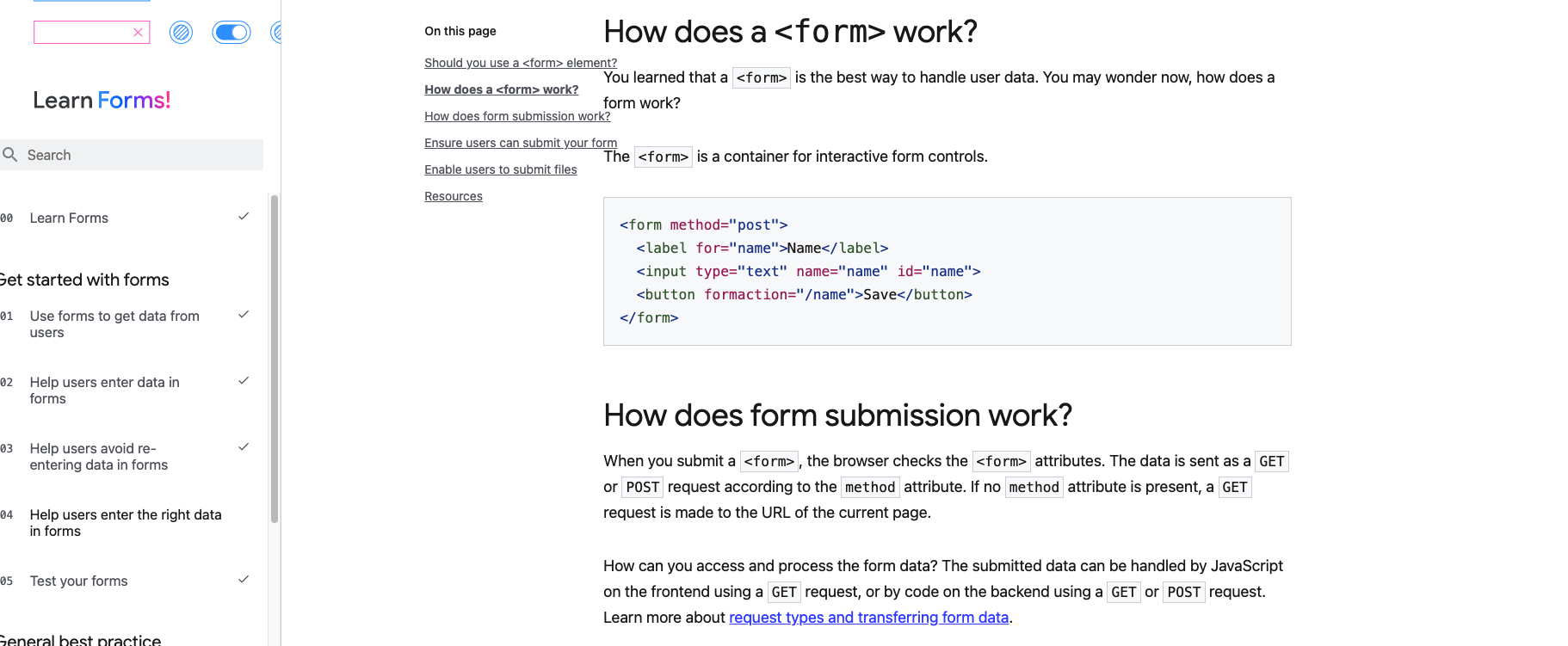Open Enable users to submit files
Viewport: 1568px width, 646px height.
500,169
